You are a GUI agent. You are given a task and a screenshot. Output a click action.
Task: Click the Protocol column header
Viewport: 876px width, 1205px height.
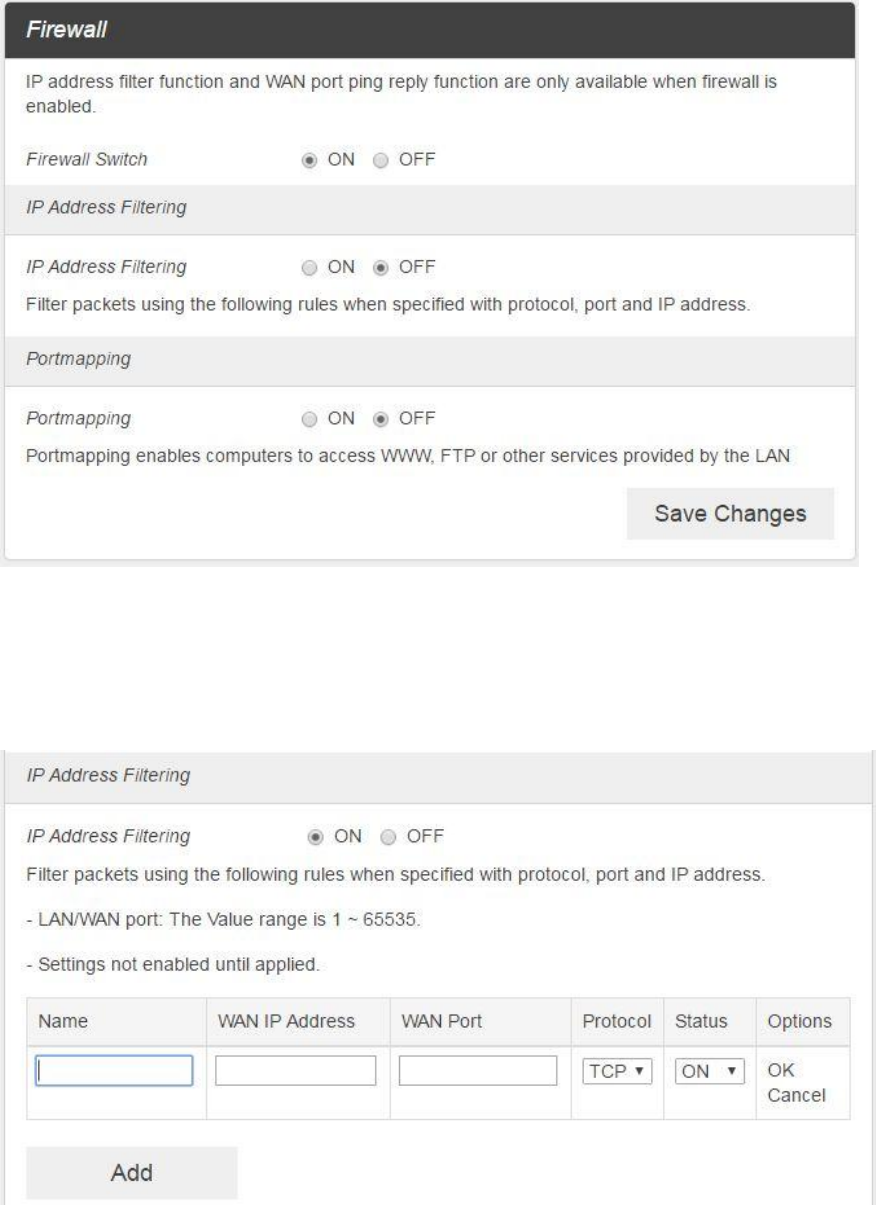(616, 1022)
